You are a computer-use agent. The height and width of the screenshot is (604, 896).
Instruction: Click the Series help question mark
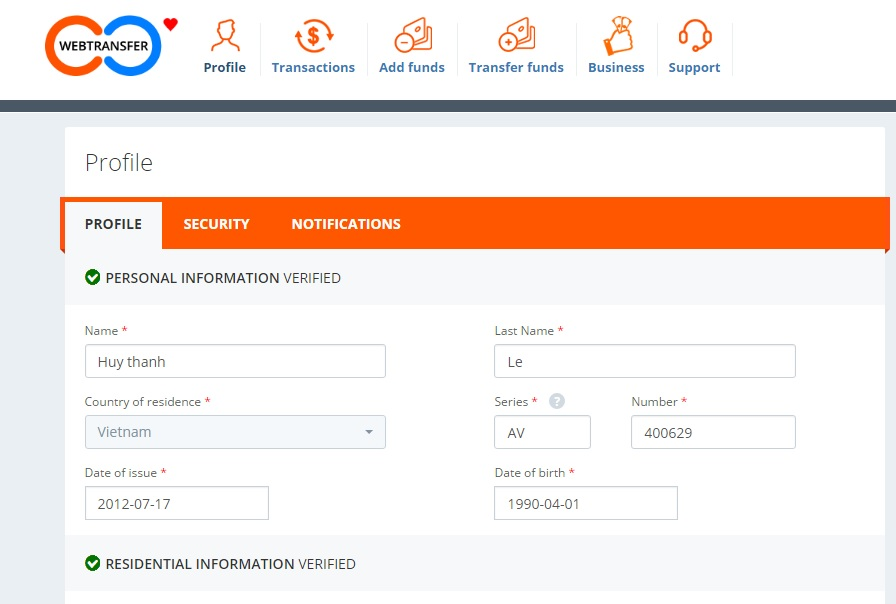[x=557, y=401]
